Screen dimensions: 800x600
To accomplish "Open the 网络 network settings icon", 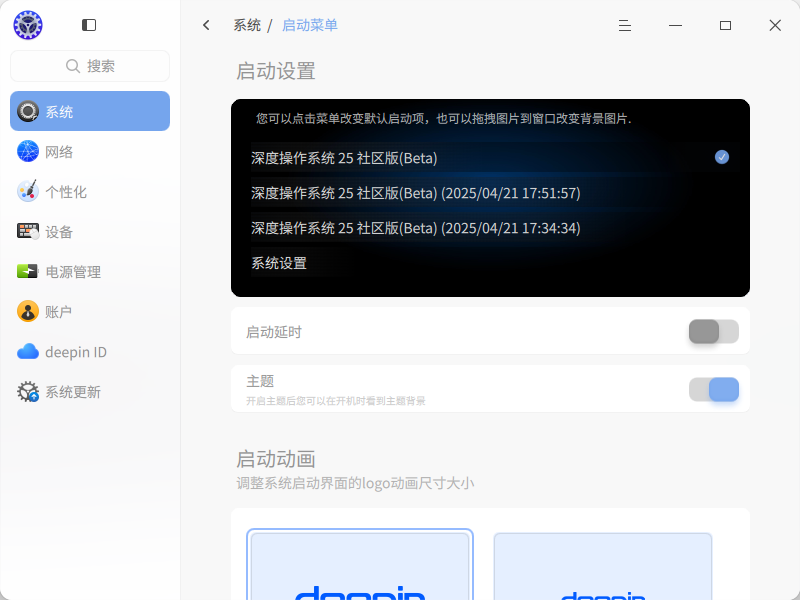I will (28, 152).
